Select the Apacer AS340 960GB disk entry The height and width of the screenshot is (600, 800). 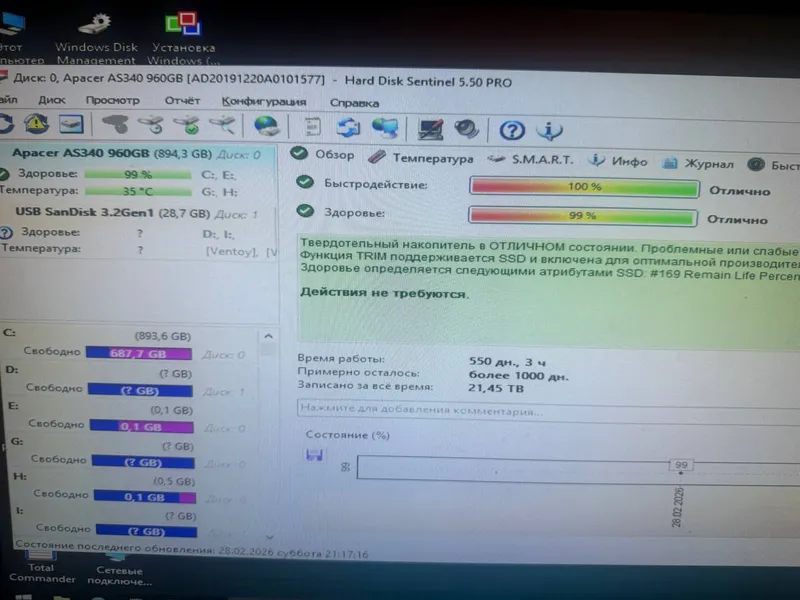tap(136, 153)
